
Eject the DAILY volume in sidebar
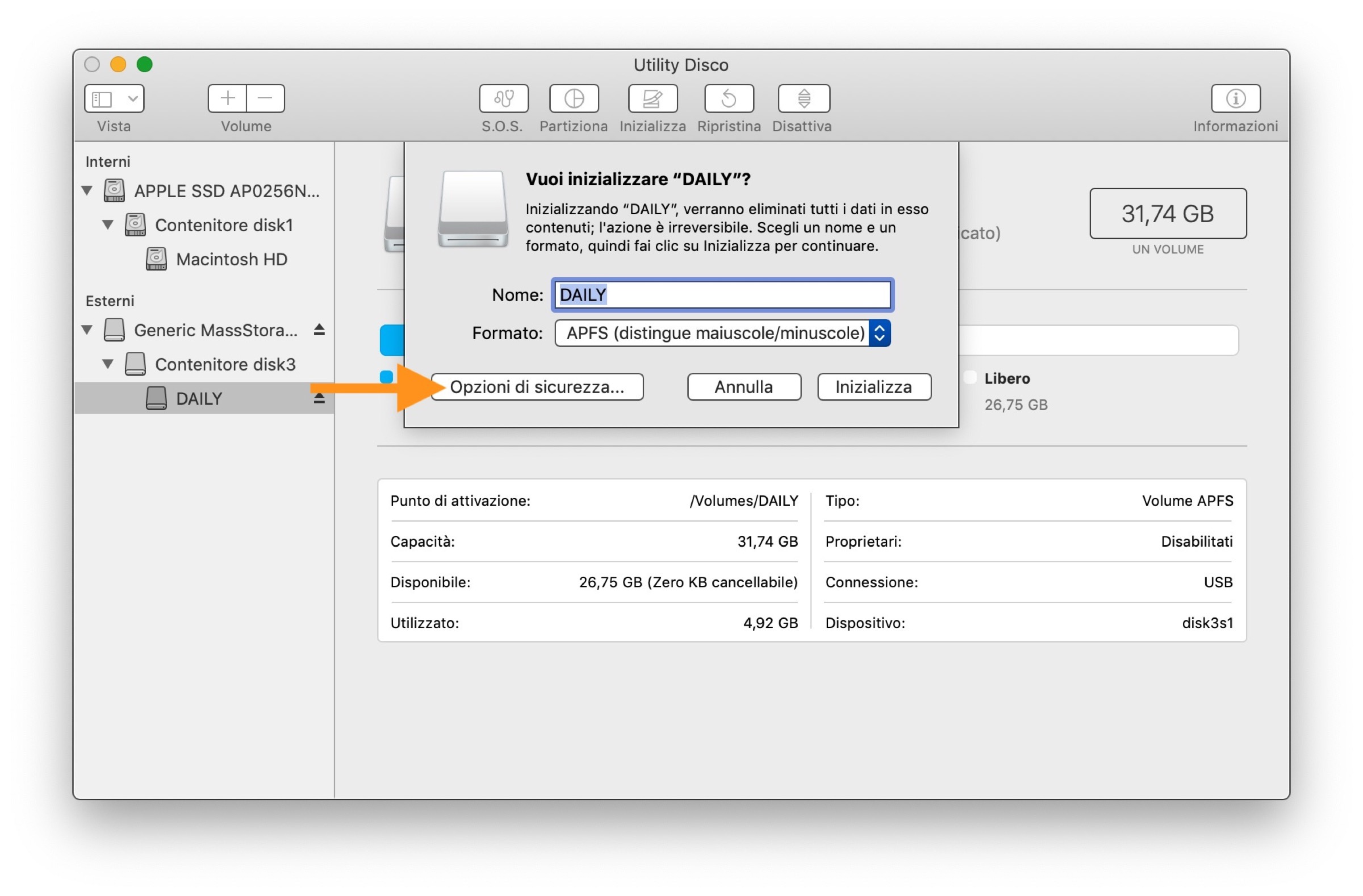[x=319, y=398]
